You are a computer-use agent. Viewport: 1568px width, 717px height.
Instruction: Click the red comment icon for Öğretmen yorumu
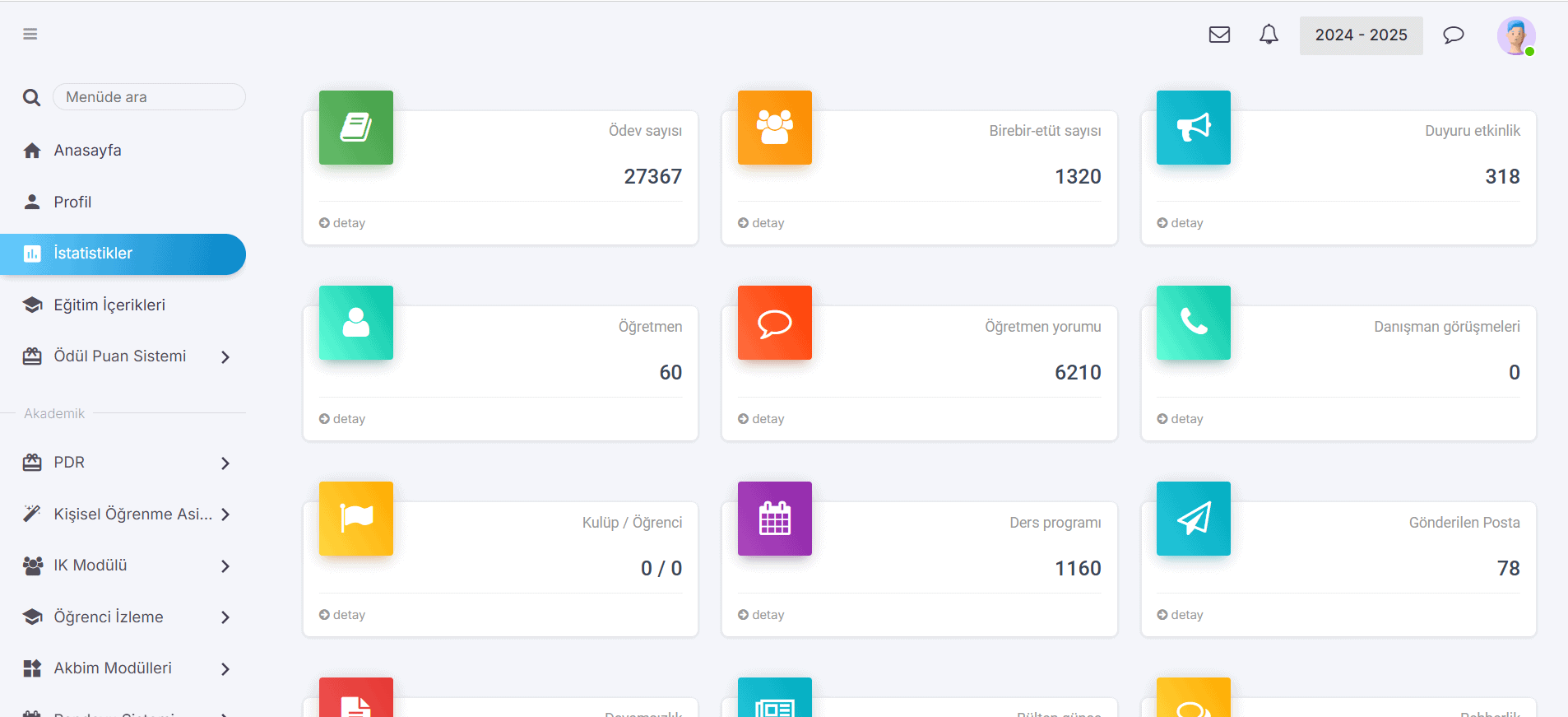(775, 323)
